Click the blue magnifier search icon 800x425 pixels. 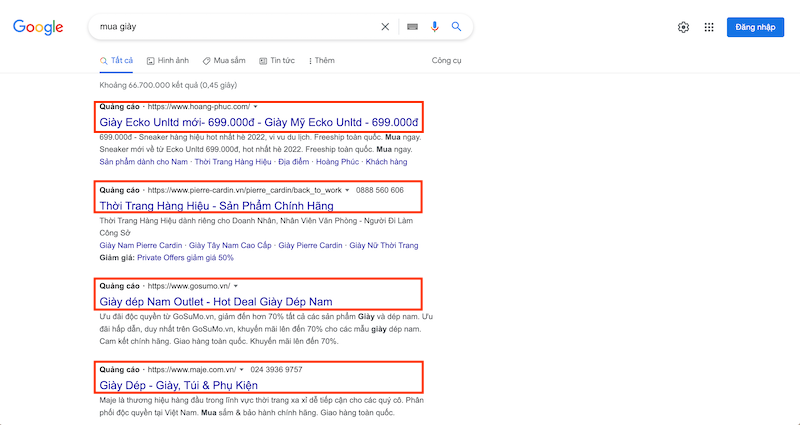[x=457, y=27]
